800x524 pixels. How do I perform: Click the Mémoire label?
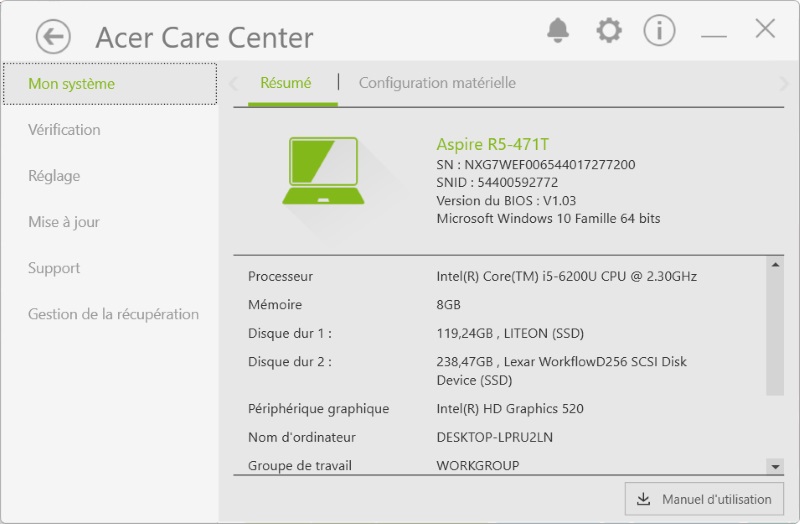(x=274, y=305)
